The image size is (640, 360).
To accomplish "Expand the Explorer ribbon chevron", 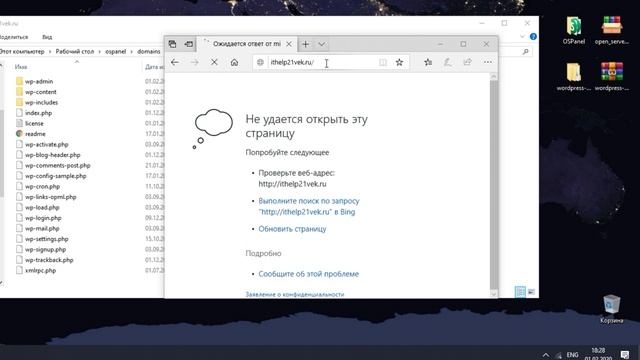I will click(x=522, y=37).
